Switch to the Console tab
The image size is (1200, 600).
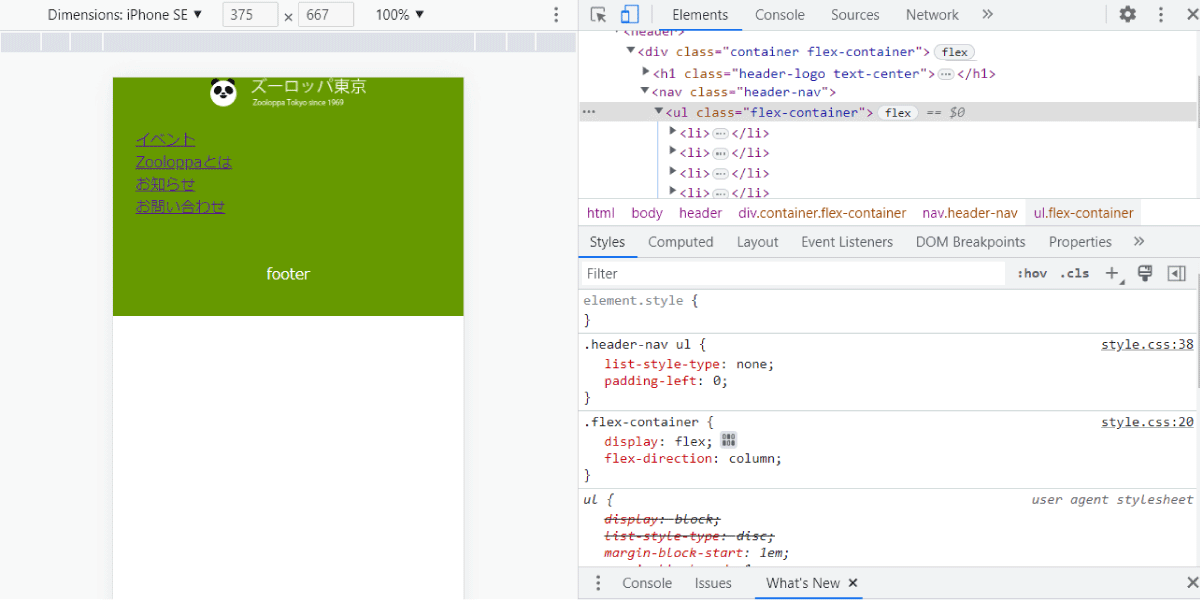(780, 15)
